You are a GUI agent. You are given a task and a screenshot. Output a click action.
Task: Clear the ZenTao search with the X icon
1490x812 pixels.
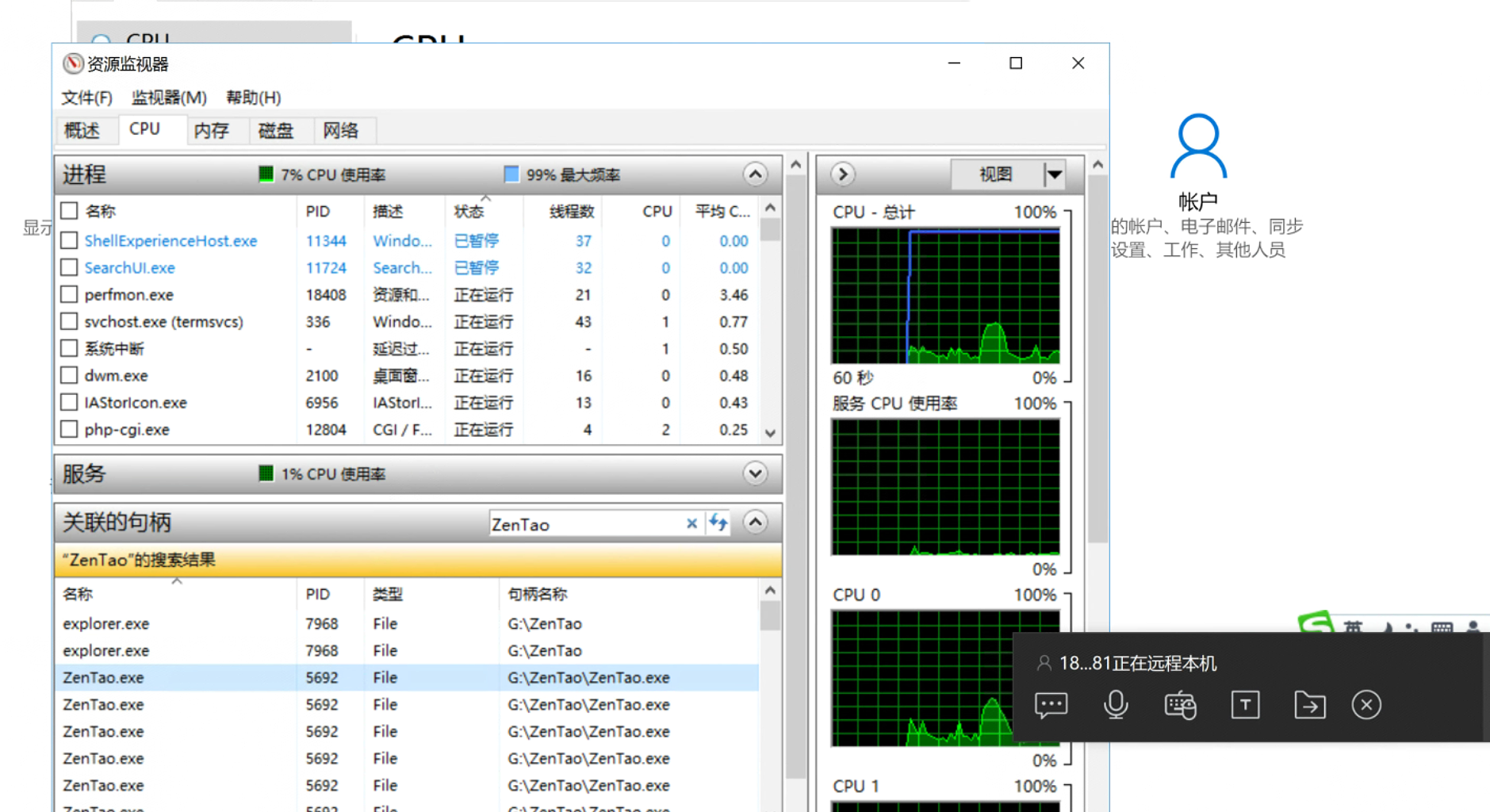tap(691, 523)
